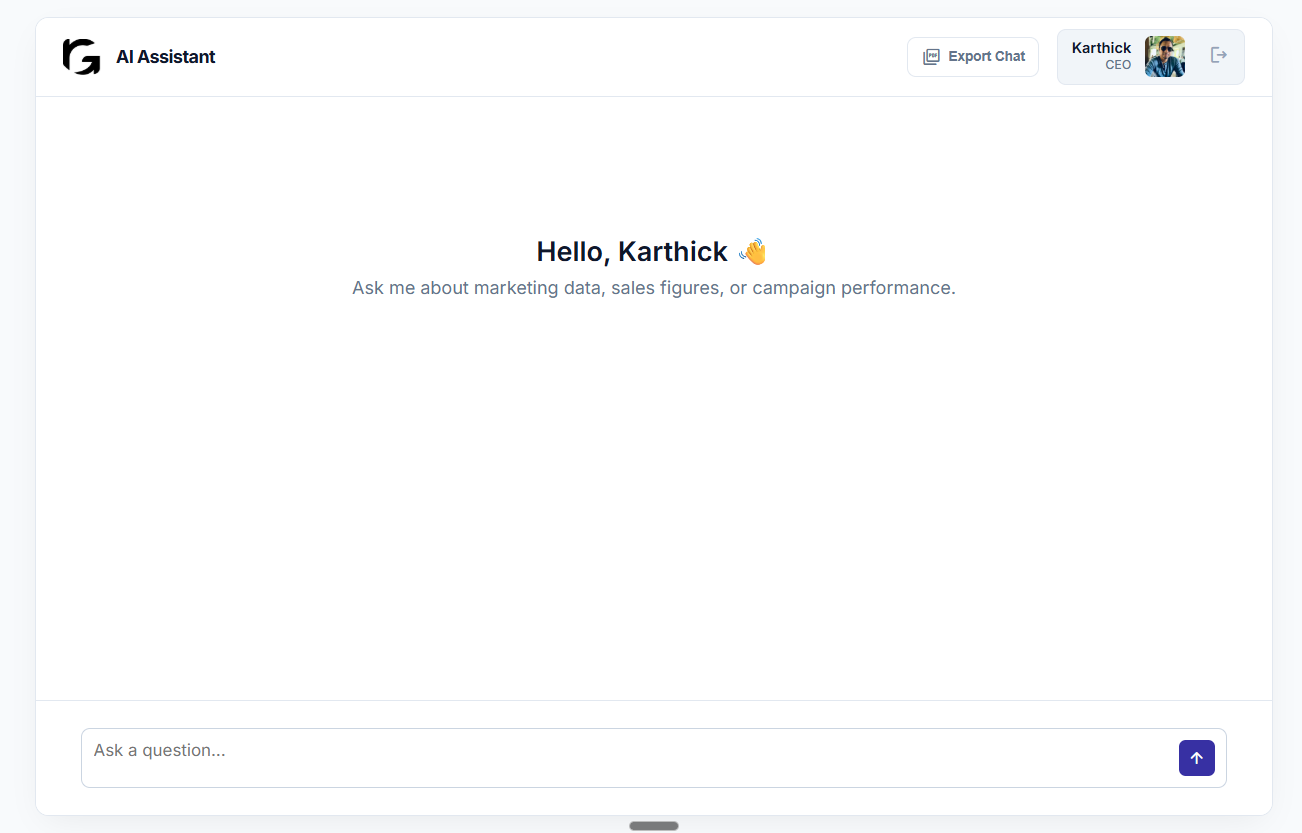Click the Hello, Karthick greeting text

click(x=632, y=251)
